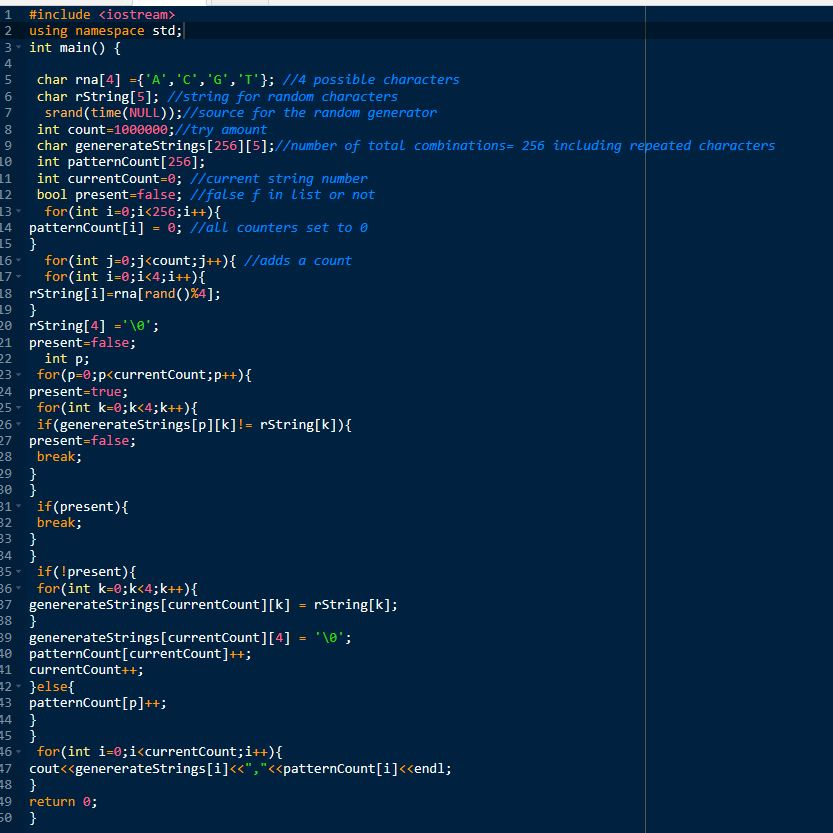The height and width of the screenshot is (833, 833).
Task: Click line number 1 in the gutter
Action: click(8, 13)
